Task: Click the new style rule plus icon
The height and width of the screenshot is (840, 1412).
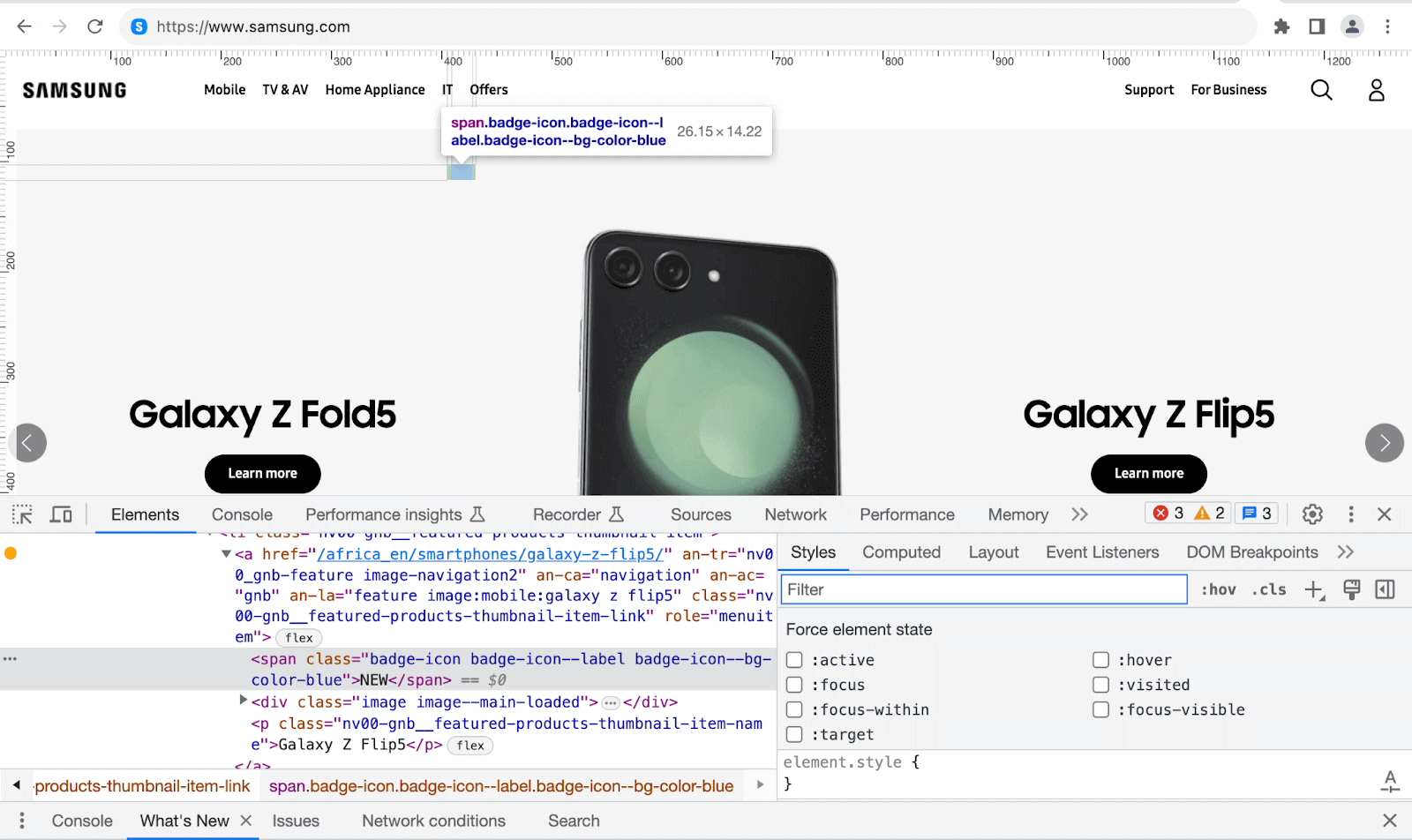Action: click(x=1314, y=590)
